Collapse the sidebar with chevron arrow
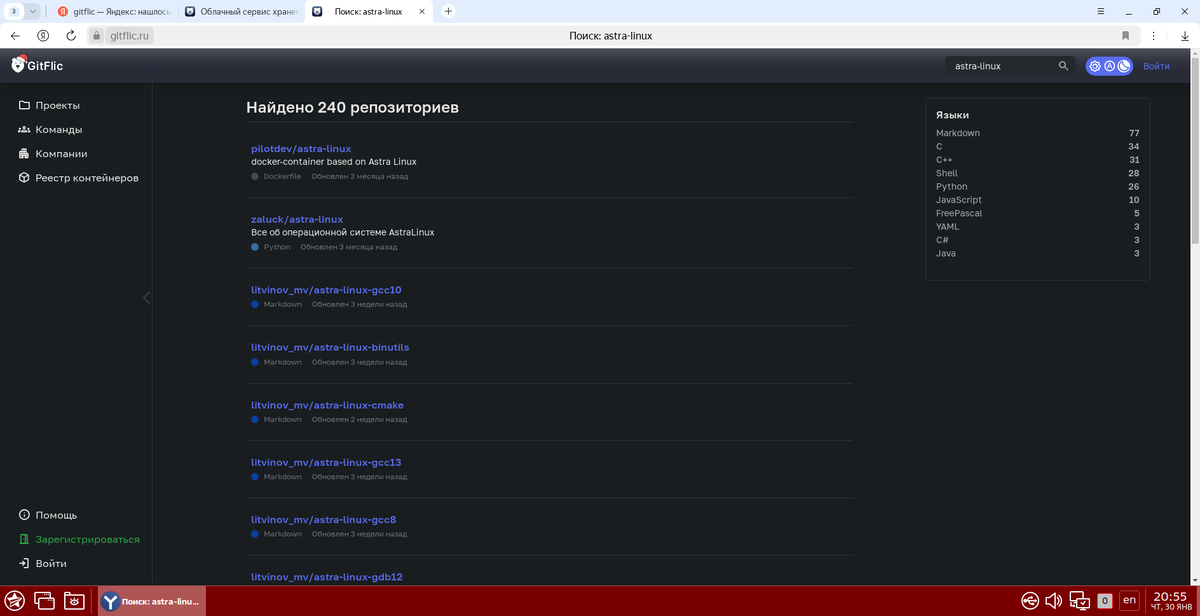The image size is (1200, 616). coord(147,297)
